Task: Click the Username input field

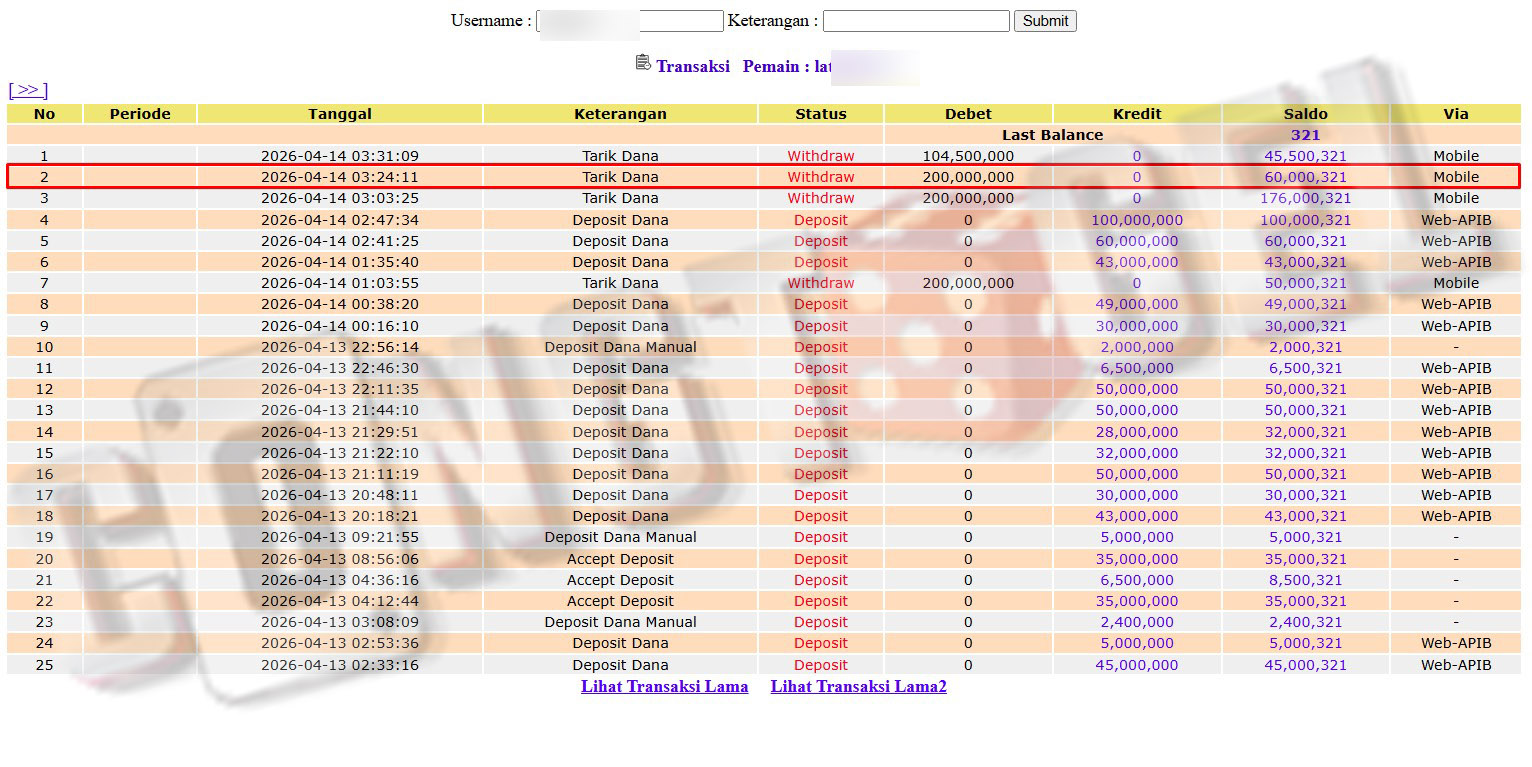Action: point(630,21)
